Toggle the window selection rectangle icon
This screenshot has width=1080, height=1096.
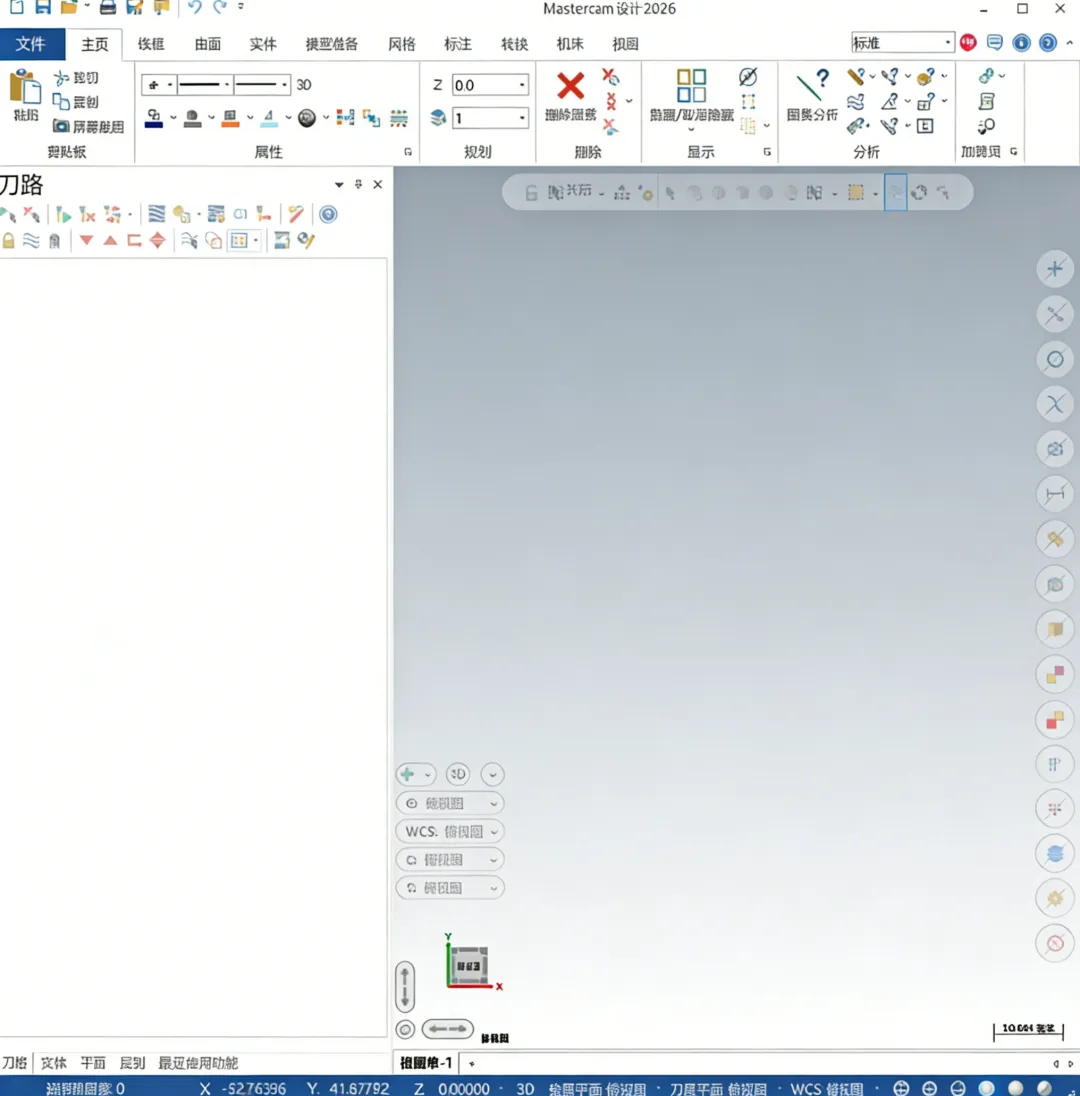(856, 192)
